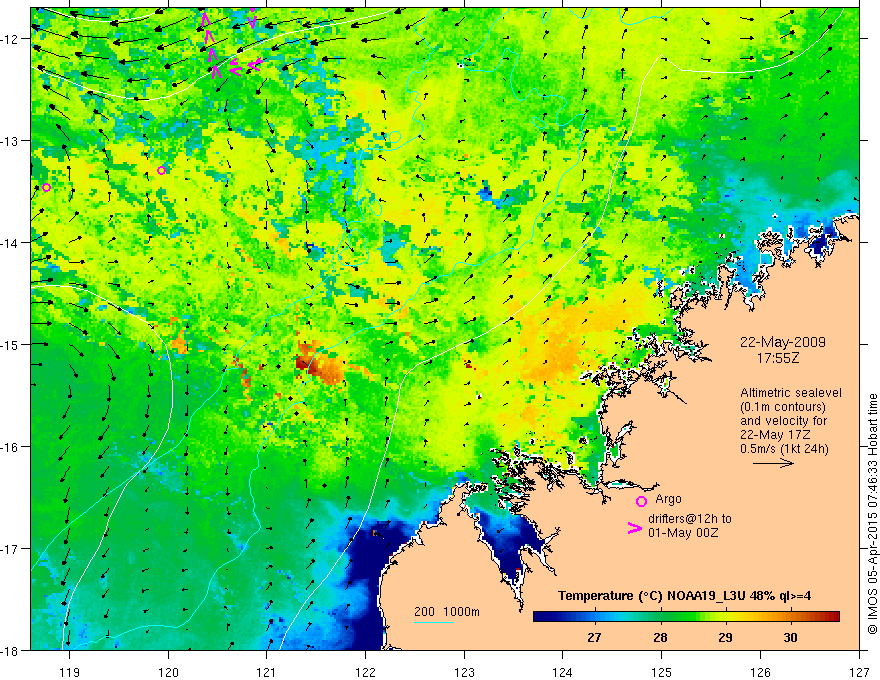Click the longitude axis label 126
The width and height of the screenshot is (880, 680).
pyautogui.click(x=760, y=672)
